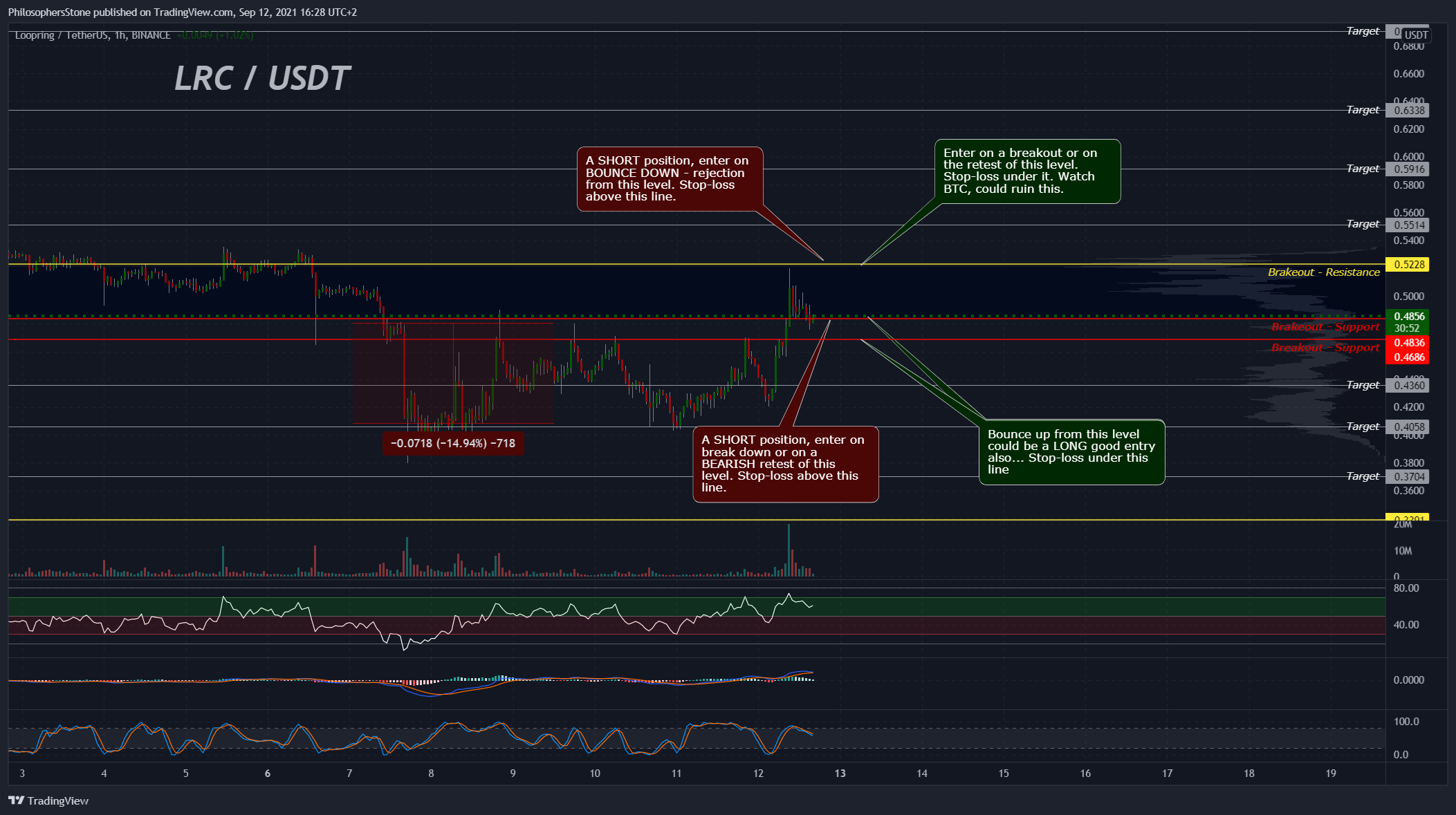Click date 8 on the time axis
The image size is (1456, 815).
tap(432, 774)
